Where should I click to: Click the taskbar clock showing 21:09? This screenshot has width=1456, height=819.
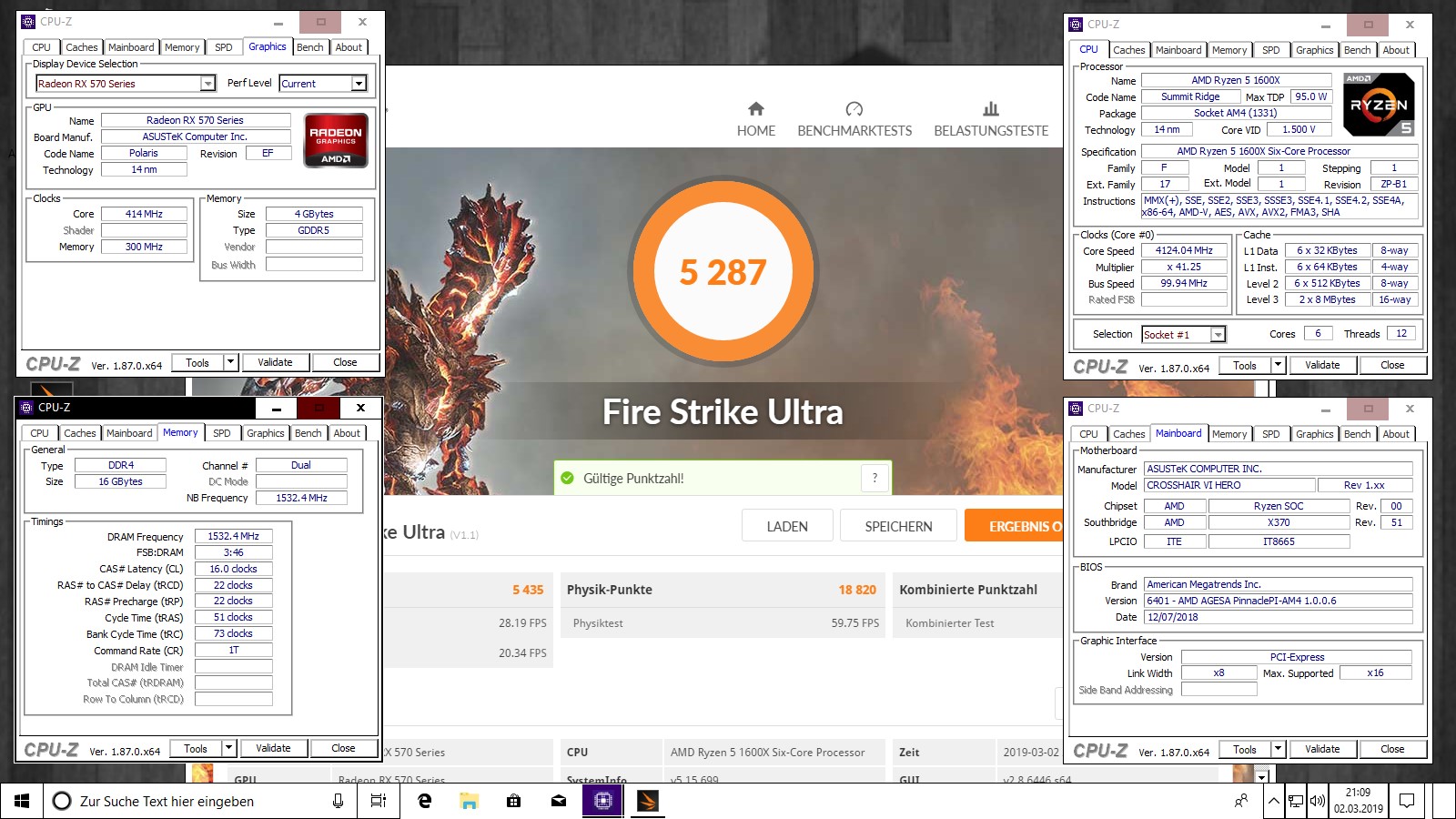tap(1358, 801)
